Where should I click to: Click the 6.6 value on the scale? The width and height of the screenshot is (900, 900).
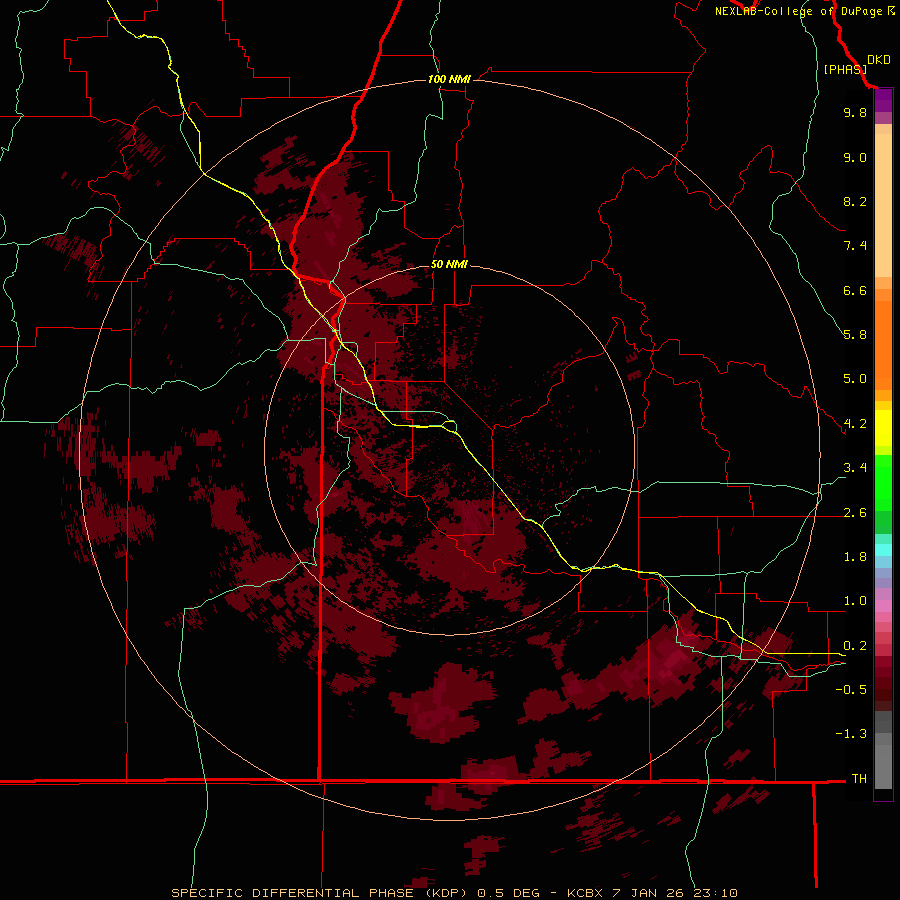point(855,290)
